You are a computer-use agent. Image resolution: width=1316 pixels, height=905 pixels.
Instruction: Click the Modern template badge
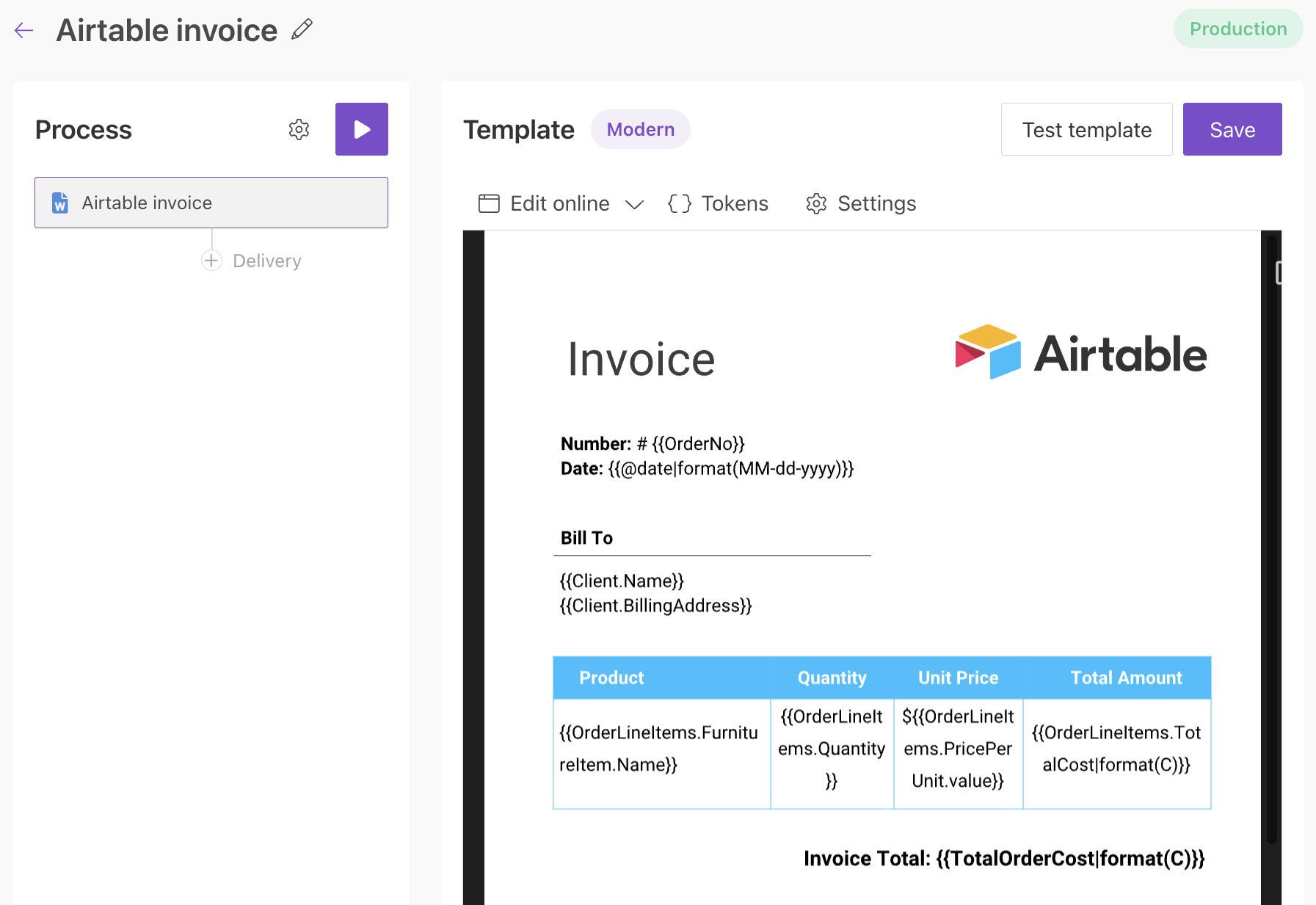tap(640, 129)
